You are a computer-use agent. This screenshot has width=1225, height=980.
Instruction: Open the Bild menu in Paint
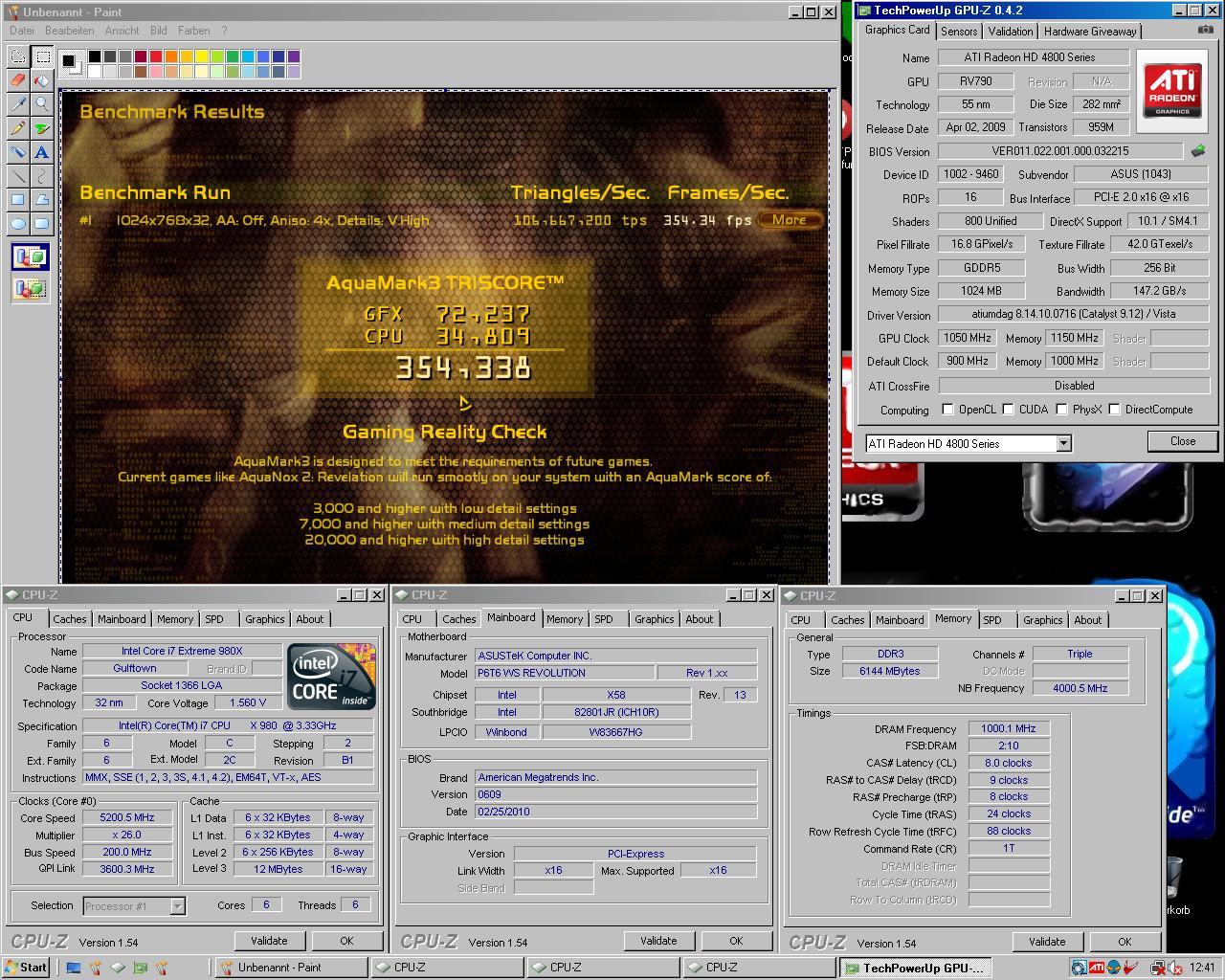click(159, 31)
